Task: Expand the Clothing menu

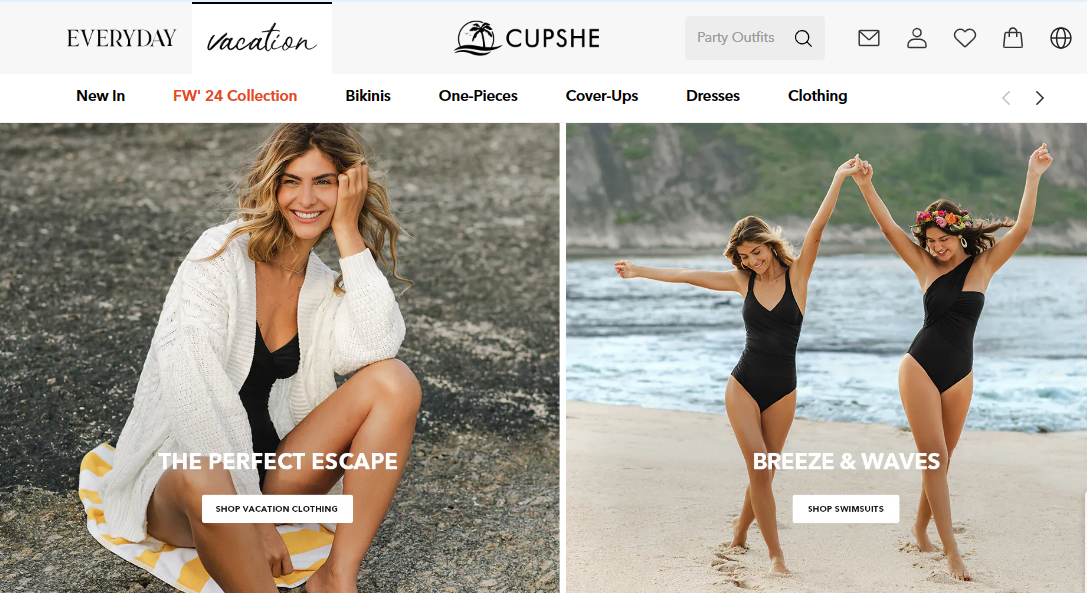Action: pyautogui.click(x=817, y=96)
